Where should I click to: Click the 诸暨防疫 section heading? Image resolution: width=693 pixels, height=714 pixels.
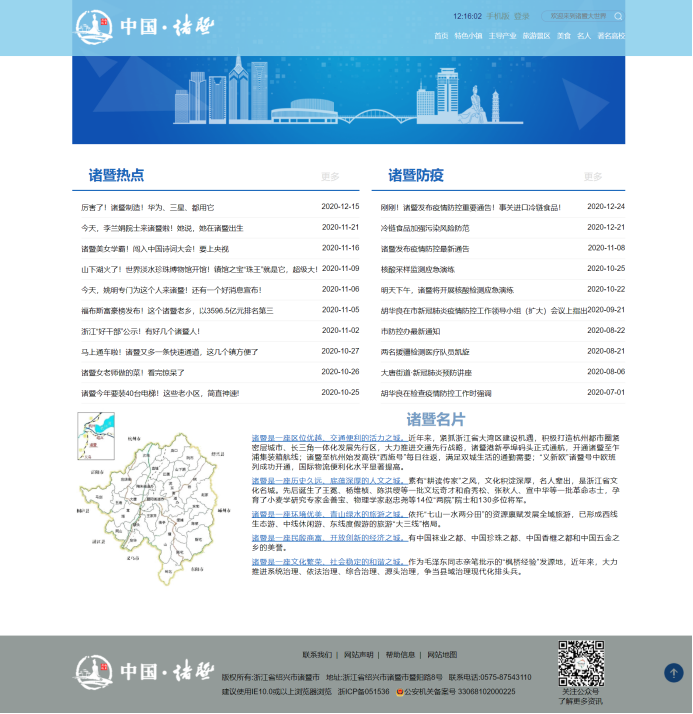(x=416, y=175)
